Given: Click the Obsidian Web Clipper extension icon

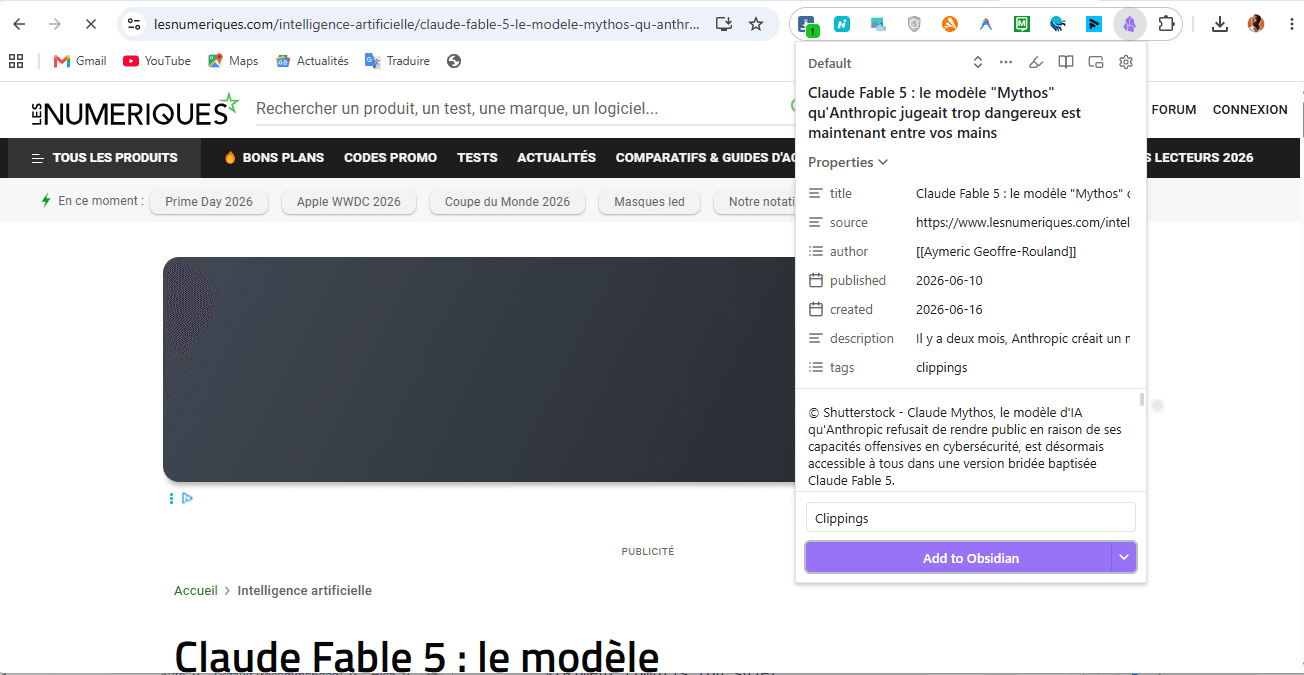Looking at the screenshot, I should pos(1130,24).
